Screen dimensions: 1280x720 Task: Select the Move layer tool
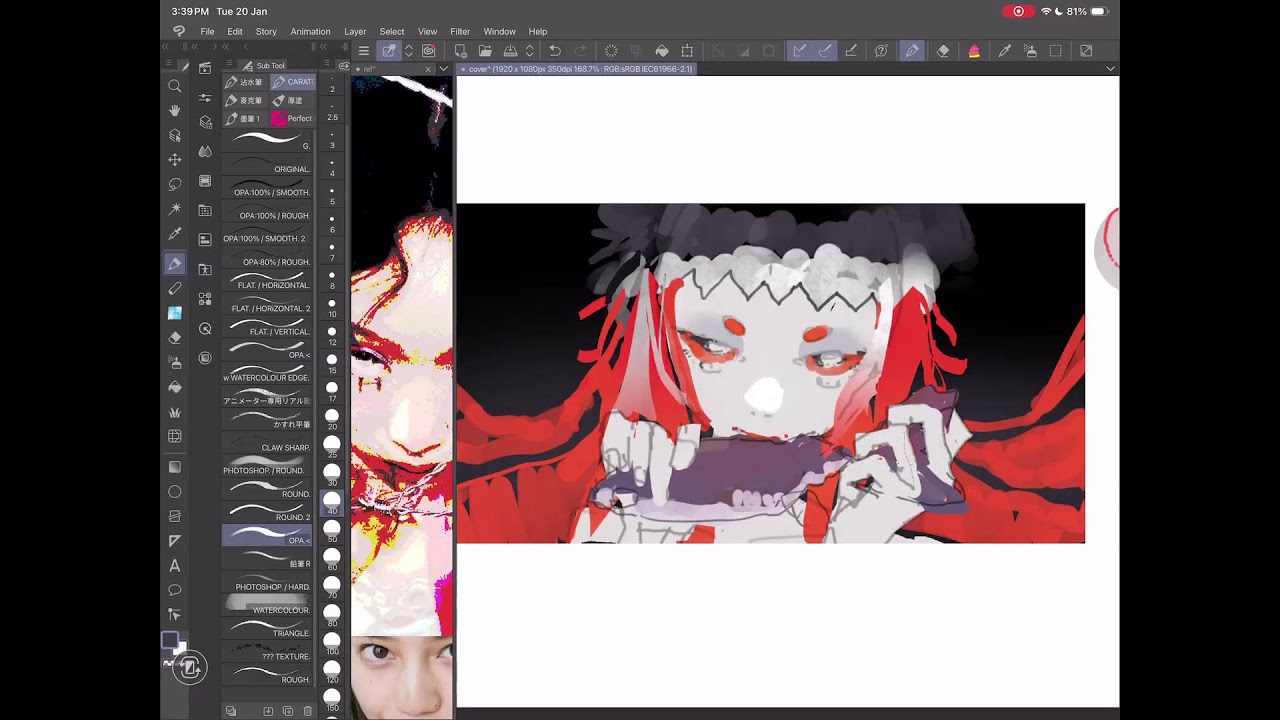[174, 160]
